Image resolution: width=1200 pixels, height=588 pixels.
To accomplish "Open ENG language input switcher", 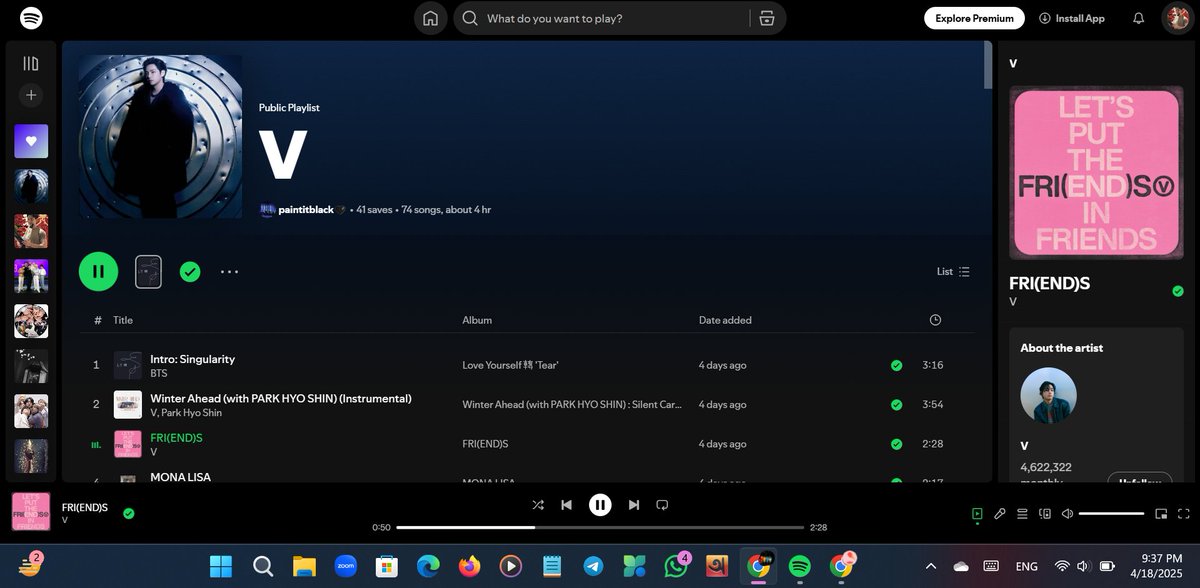I will (x=1026, y=566).
